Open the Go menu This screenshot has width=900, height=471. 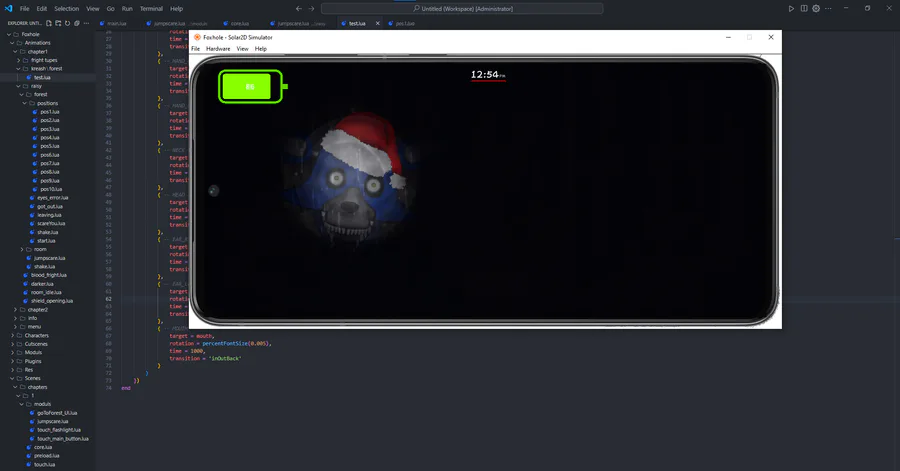(x=110, y=9)
